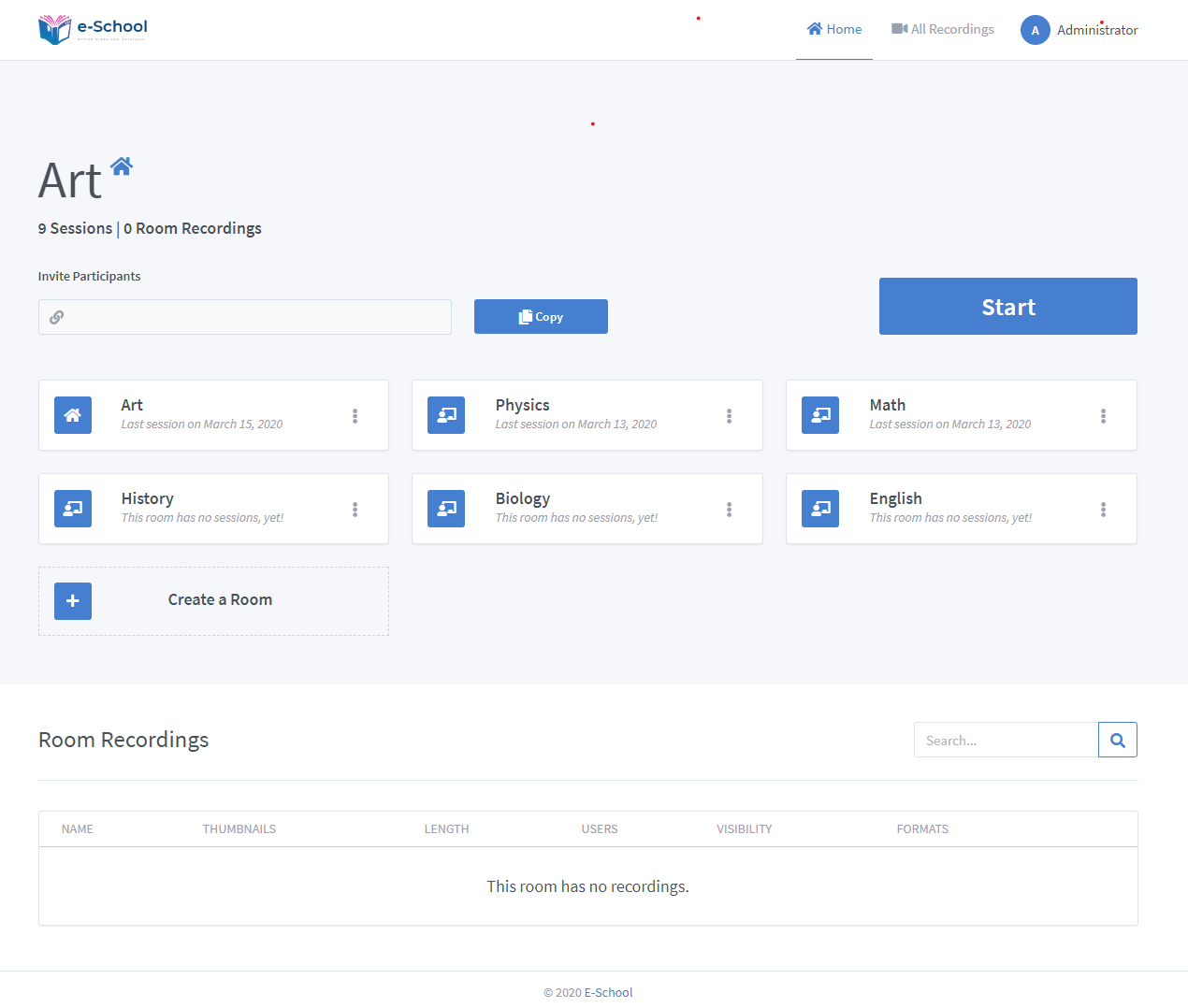Click the search magnifier button
The image size is (1188, 1008).
(1117, 740)
